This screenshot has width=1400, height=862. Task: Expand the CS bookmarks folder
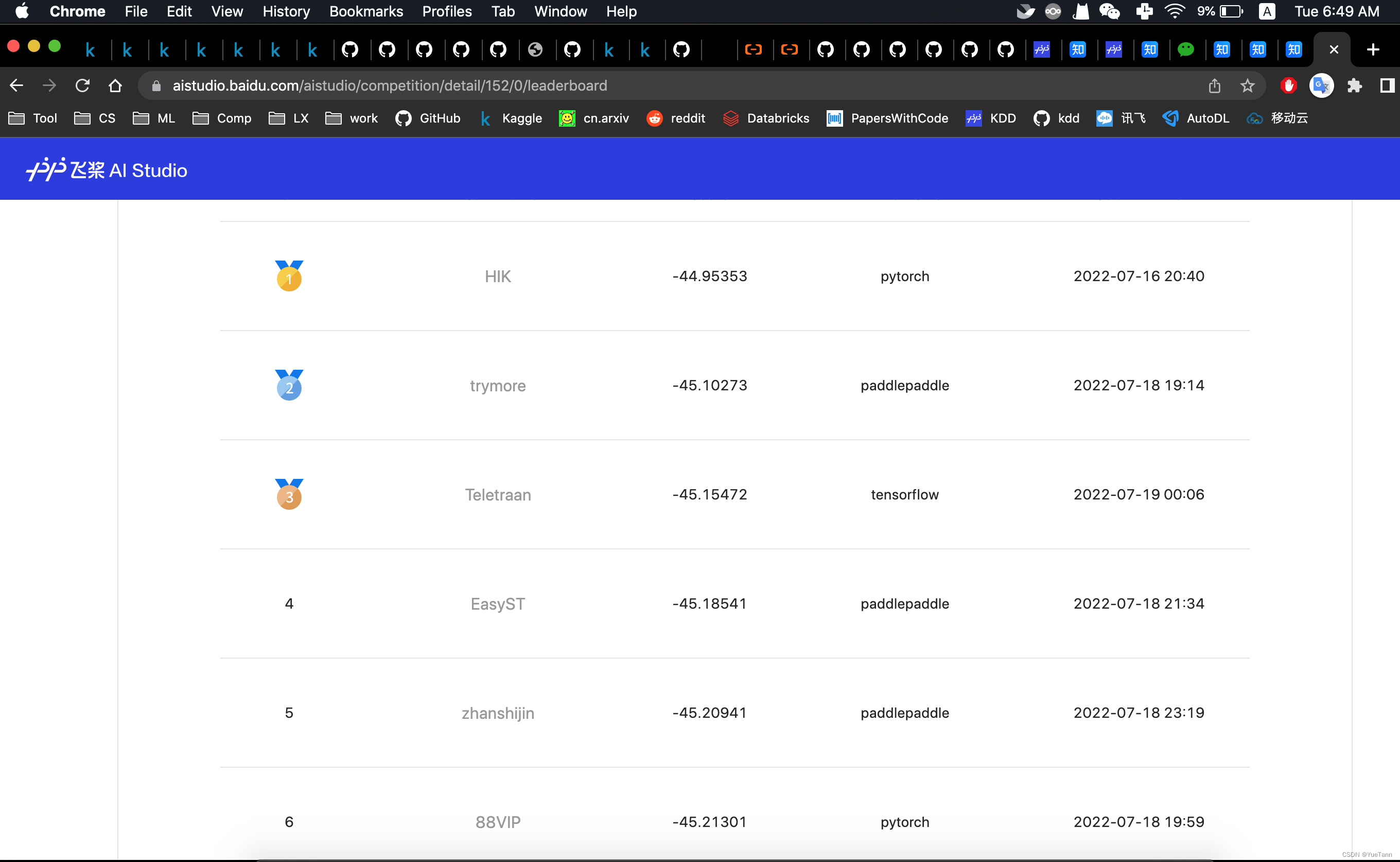pos(95,118)
